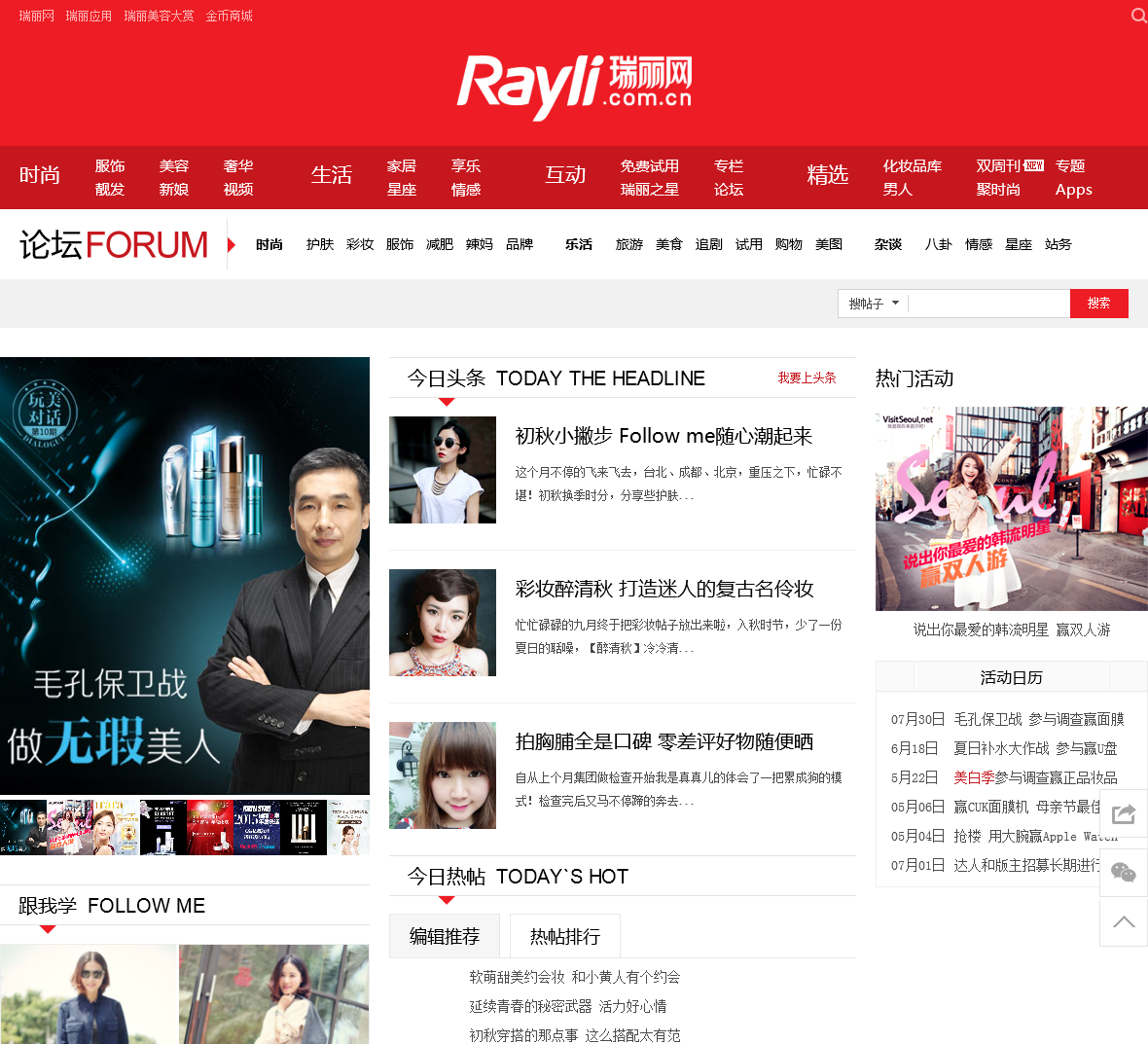Select 服饰 in the main red navigation

[x=110, y=166]
